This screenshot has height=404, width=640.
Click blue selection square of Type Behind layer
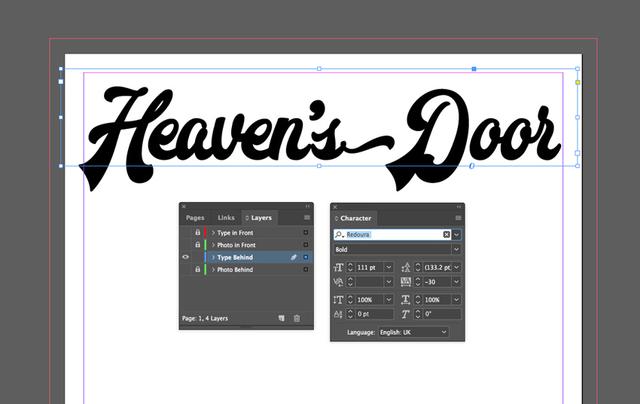[306, 257]
